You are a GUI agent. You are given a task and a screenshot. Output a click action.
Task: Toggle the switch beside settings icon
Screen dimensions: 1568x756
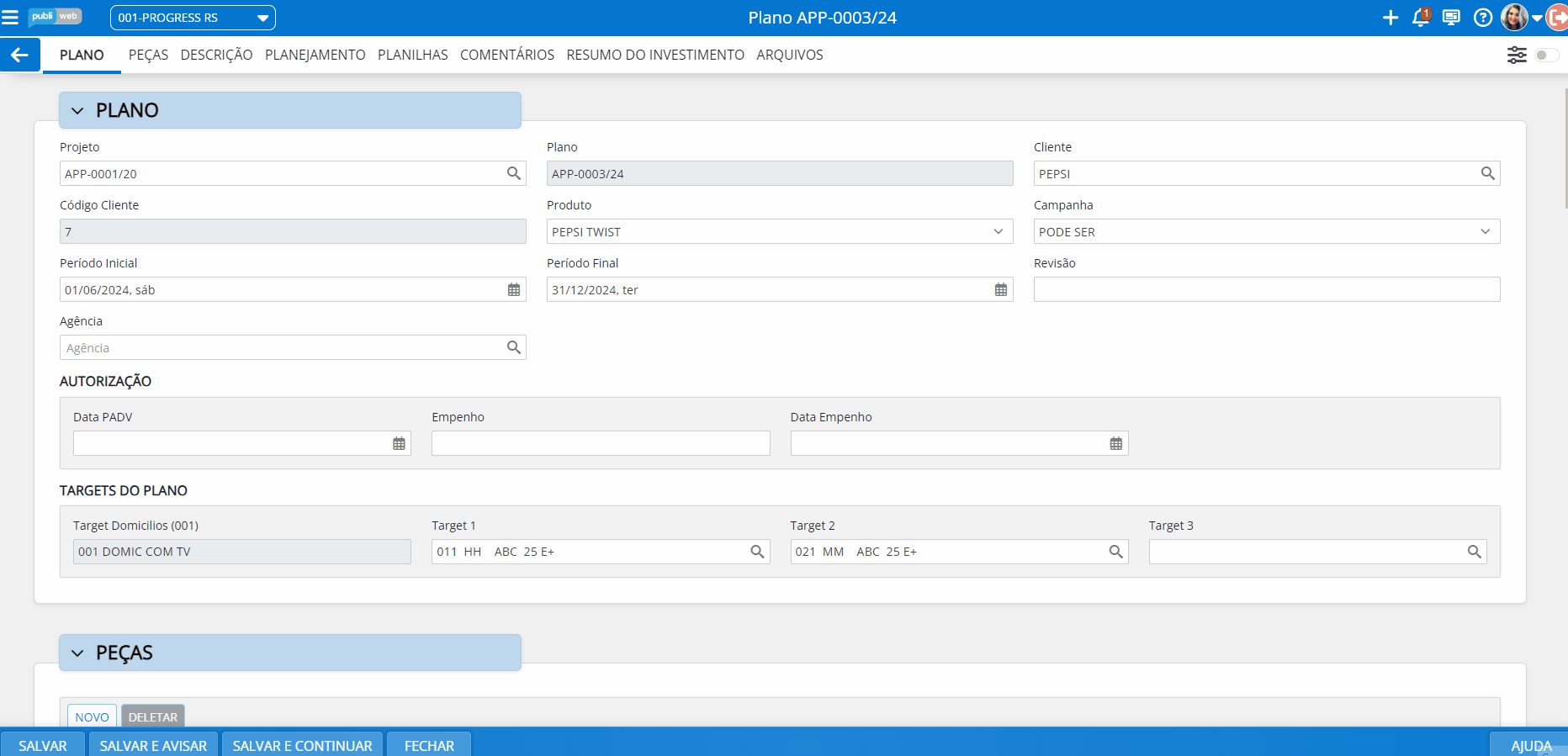[x=1547, y=55]
